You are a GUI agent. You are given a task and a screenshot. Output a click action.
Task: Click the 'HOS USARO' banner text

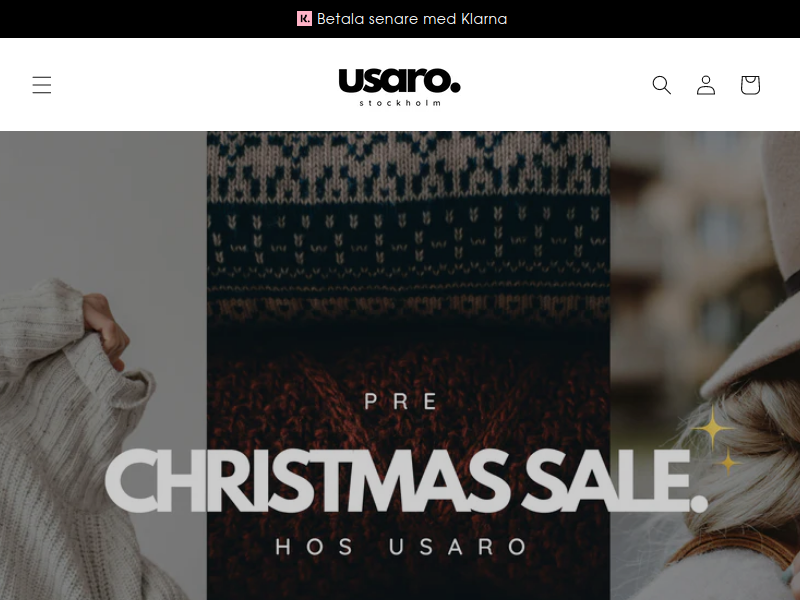[x=401, y=547]
